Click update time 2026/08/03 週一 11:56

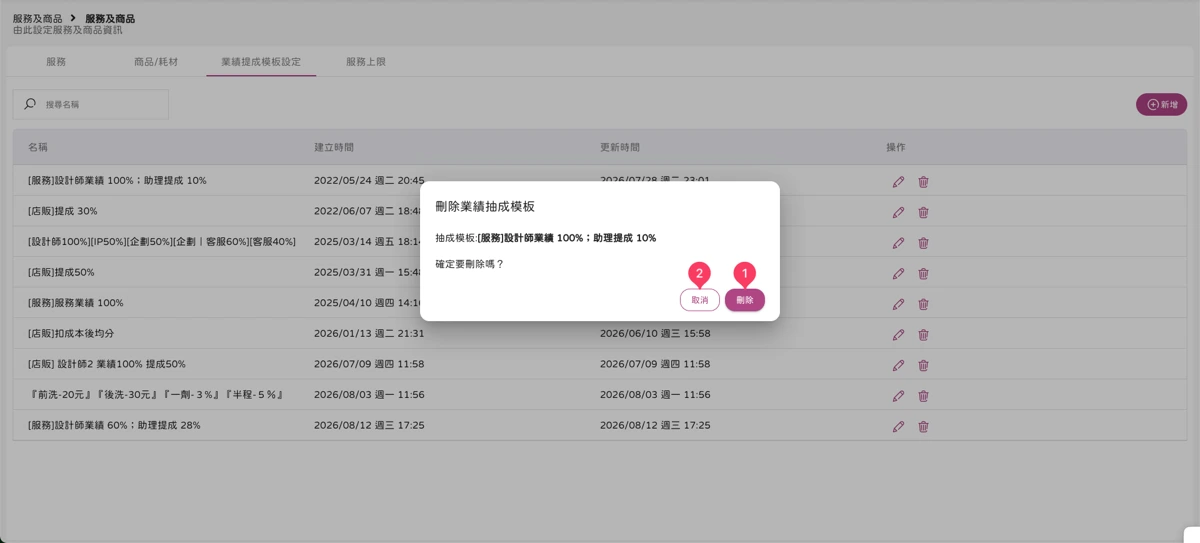click(655, 395)
